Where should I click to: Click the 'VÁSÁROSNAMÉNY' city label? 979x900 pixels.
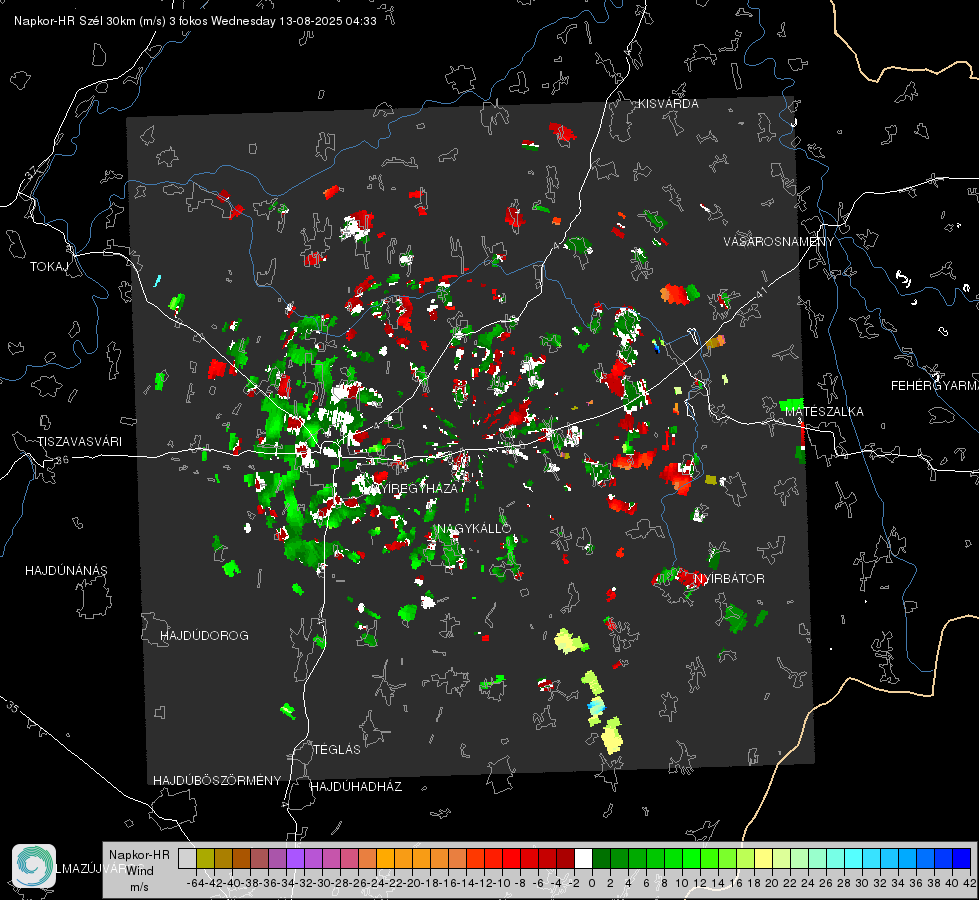779,242
